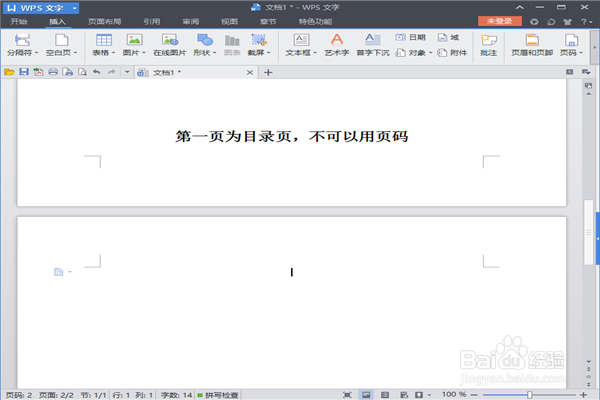600x400 pixels.
Task: Undo the last action
Action: click(x=97, y=72)
